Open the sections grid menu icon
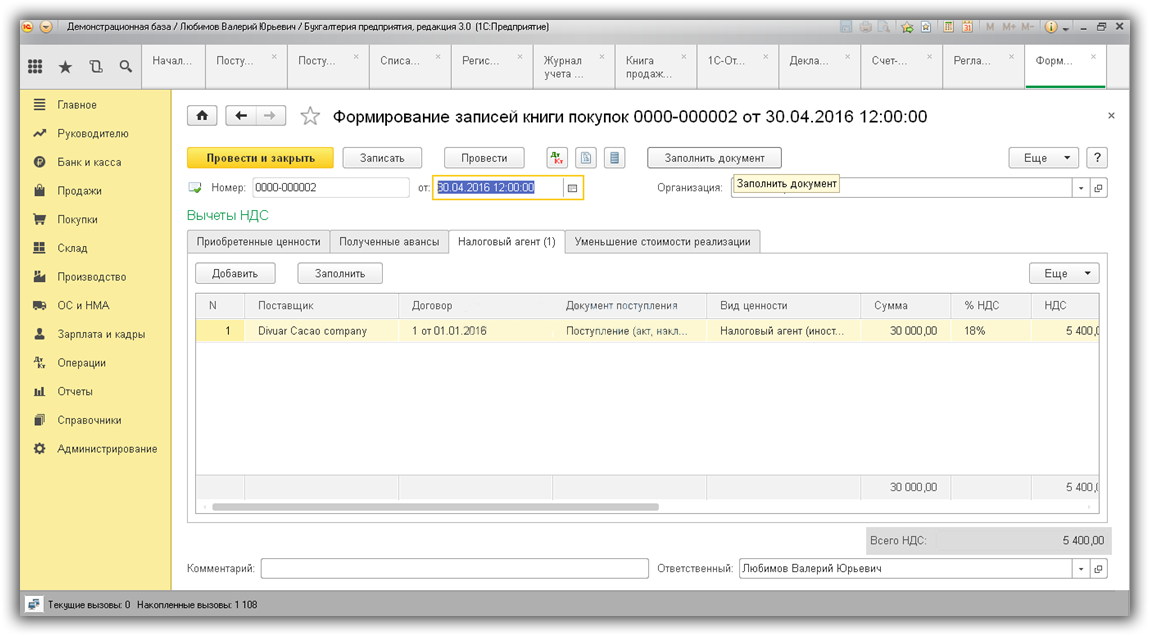1150x636 pixels. 35,67
